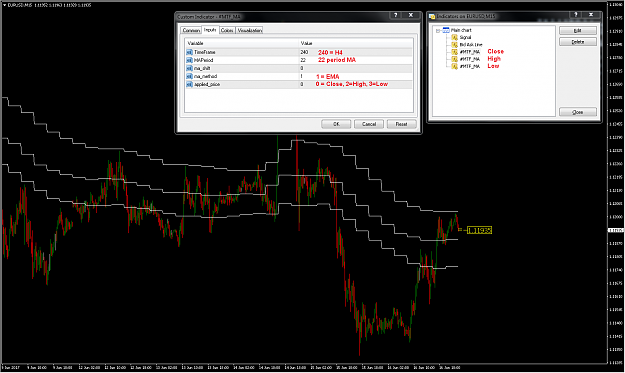The width and height of the screenshot is (625, 373).
Task: Select the Main chart label in tree
Action: [461, 30]
